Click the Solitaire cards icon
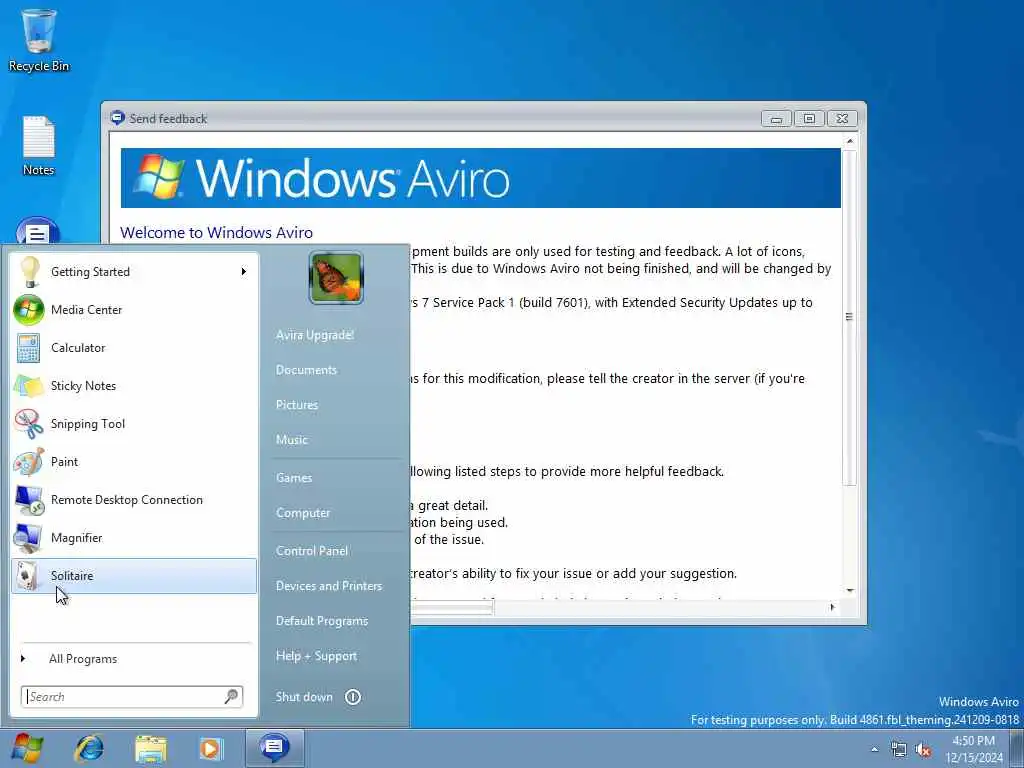Image resolution: width=1024 pixels, height=768 pixels. coord(27,575)
